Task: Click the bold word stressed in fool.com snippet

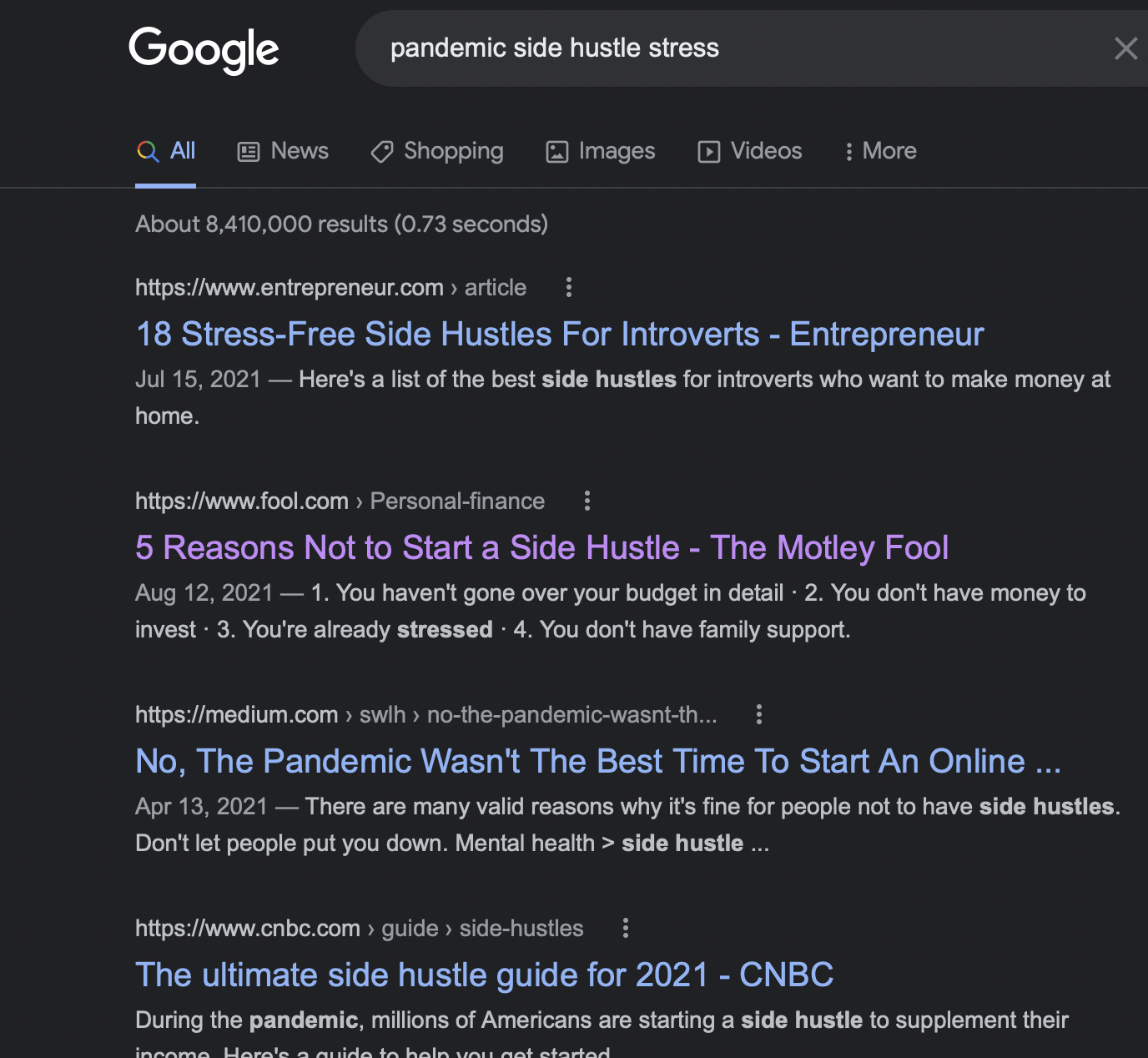Action: 445,630
